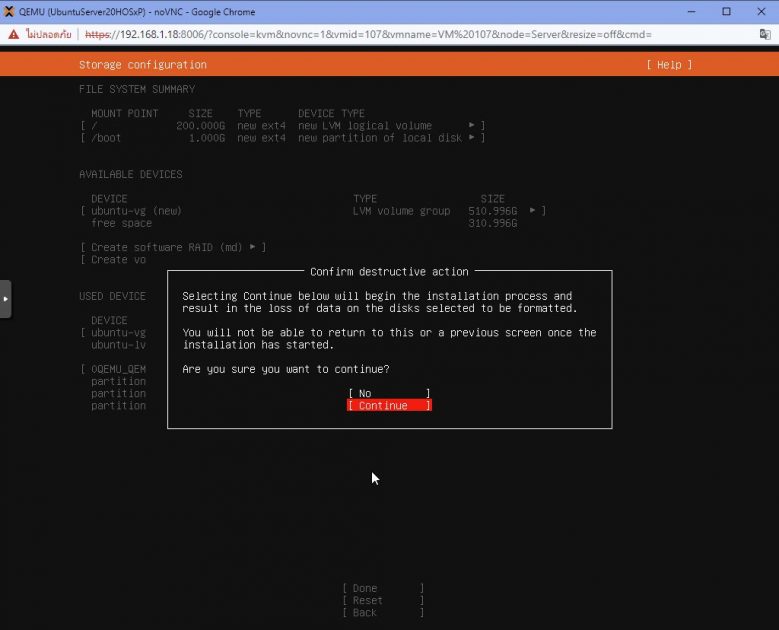Open the /boot mount point row
The height and width of the screenshot is (630, 779).
pyautogui.click(x=283, y=138)
